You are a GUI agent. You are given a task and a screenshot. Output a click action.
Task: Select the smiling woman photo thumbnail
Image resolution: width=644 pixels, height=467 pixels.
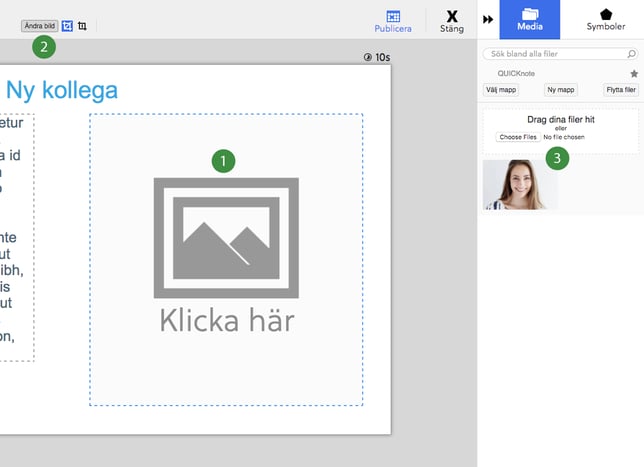pos(519,184)
